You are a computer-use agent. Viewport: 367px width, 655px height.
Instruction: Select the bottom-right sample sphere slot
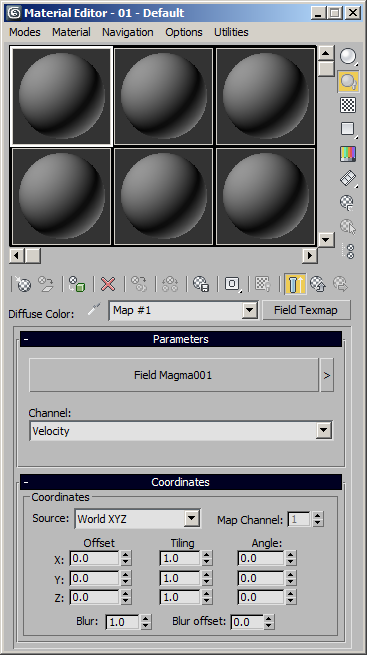266,196
